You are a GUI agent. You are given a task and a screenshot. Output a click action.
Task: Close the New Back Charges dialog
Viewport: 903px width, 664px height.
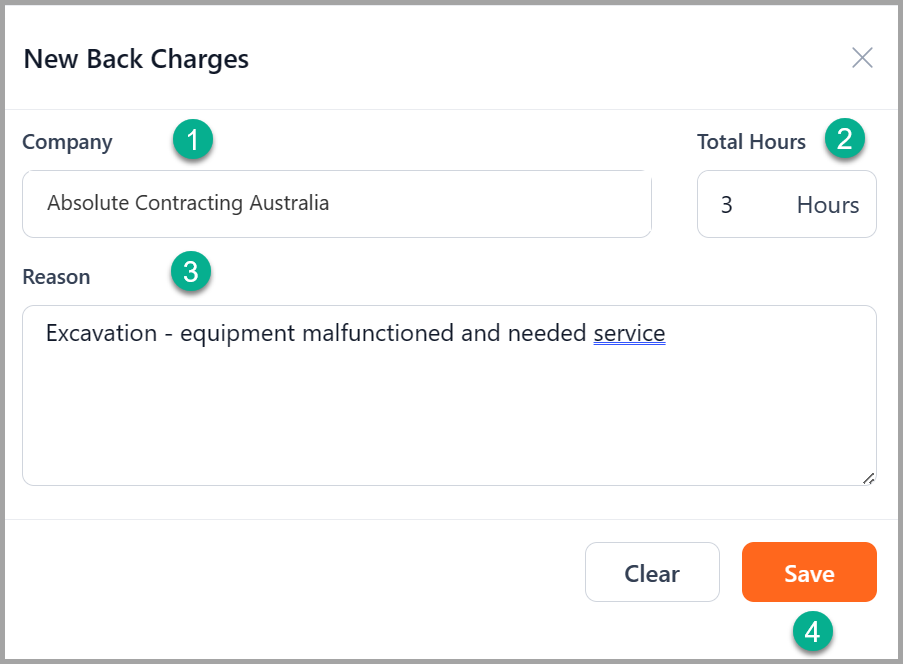862,58
